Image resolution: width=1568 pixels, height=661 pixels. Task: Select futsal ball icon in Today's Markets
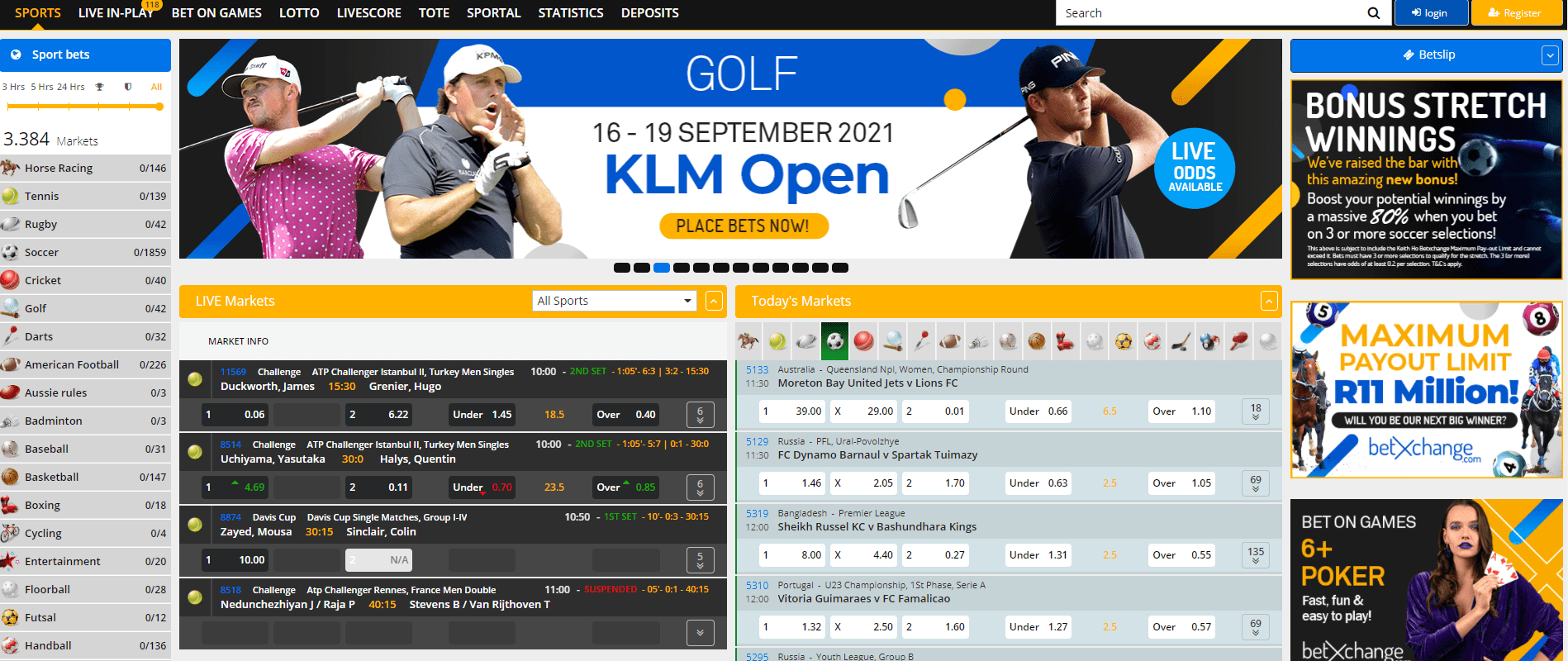pyautogui.click(x=1124, y=341)
